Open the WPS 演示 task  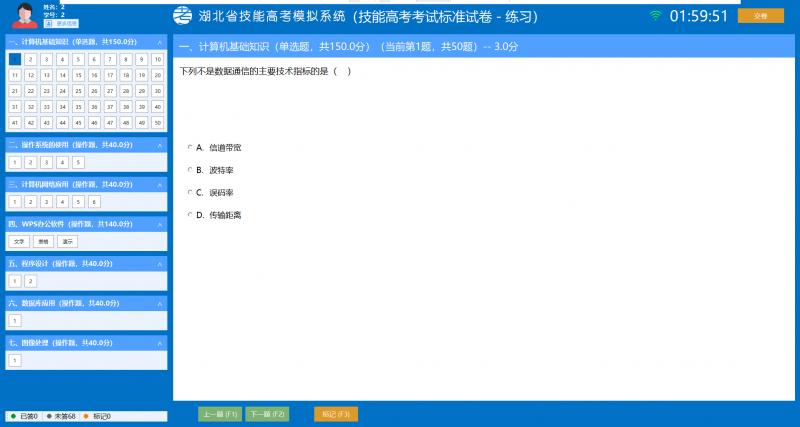[67, 242]
